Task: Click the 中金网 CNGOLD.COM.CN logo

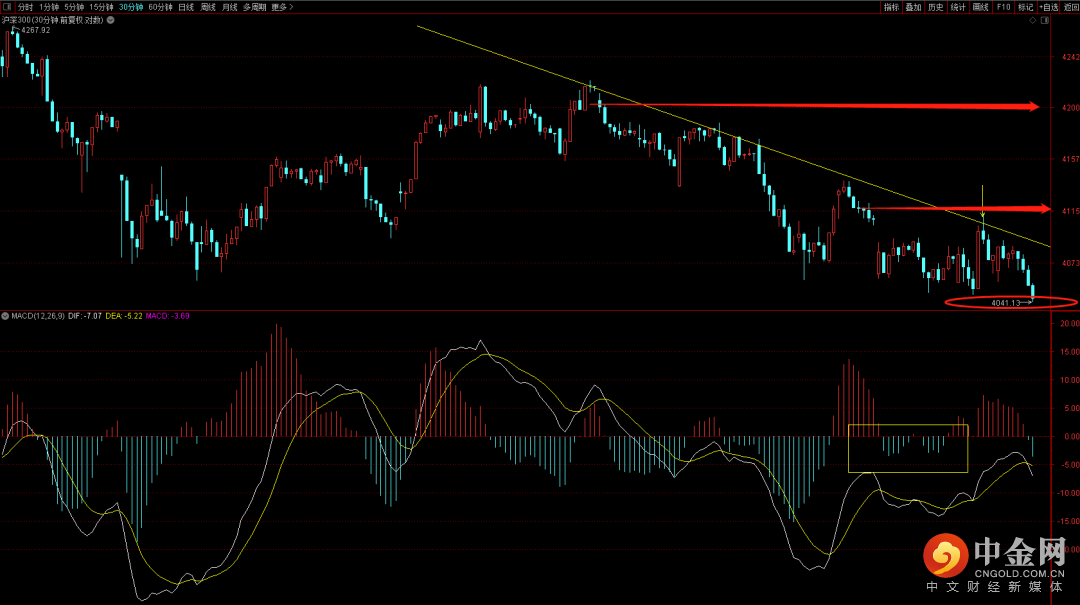Action: point(995,562)
